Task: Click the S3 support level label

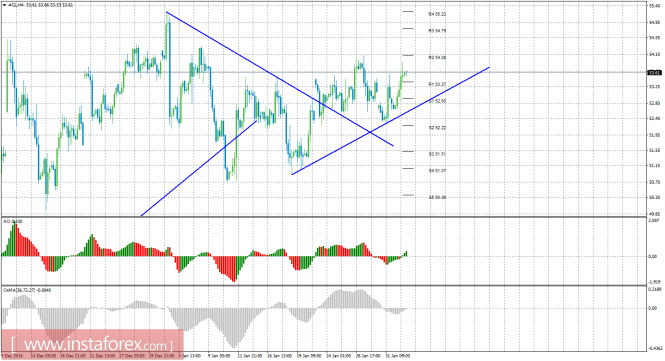Action: [437, 154]
